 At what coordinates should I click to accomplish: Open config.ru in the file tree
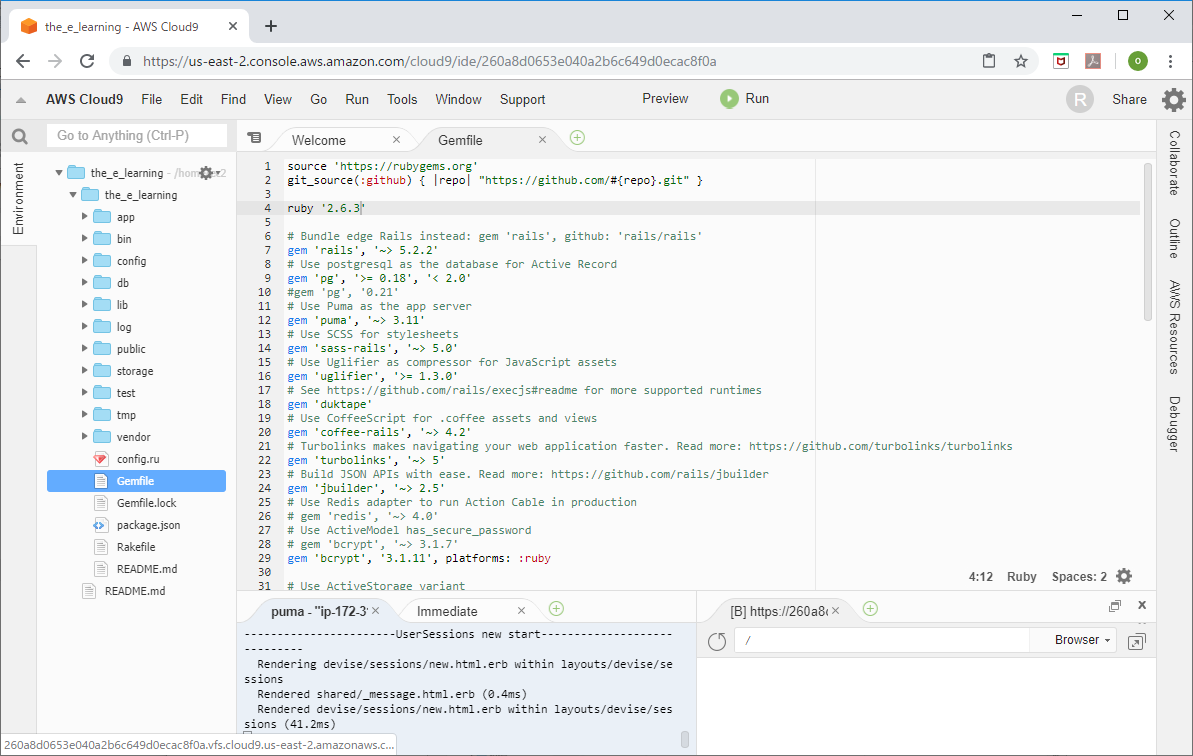pyautogui.click(x=138, y=459)
